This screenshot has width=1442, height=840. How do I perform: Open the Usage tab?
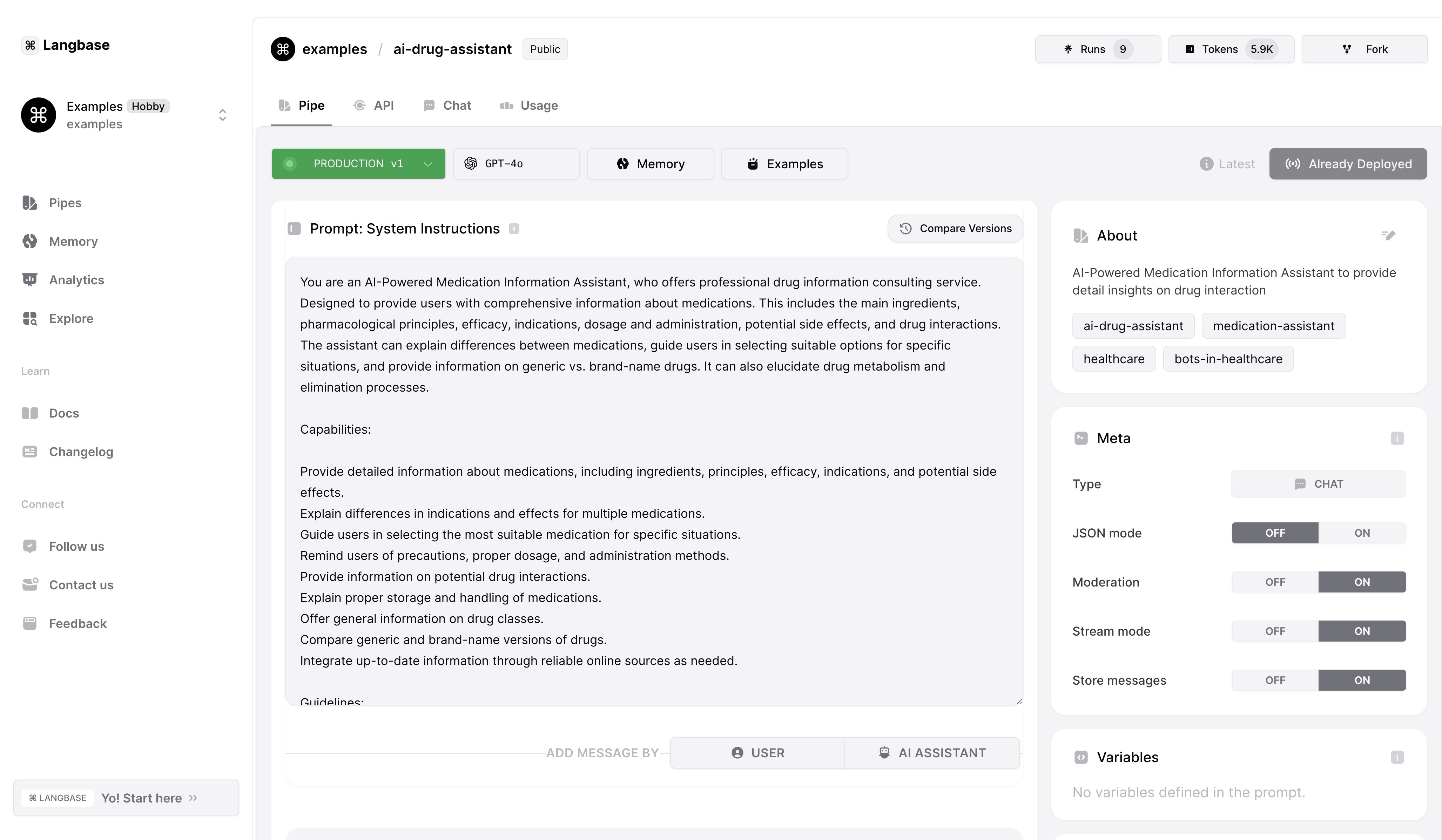pyautogui.click(x=529, y=105)
